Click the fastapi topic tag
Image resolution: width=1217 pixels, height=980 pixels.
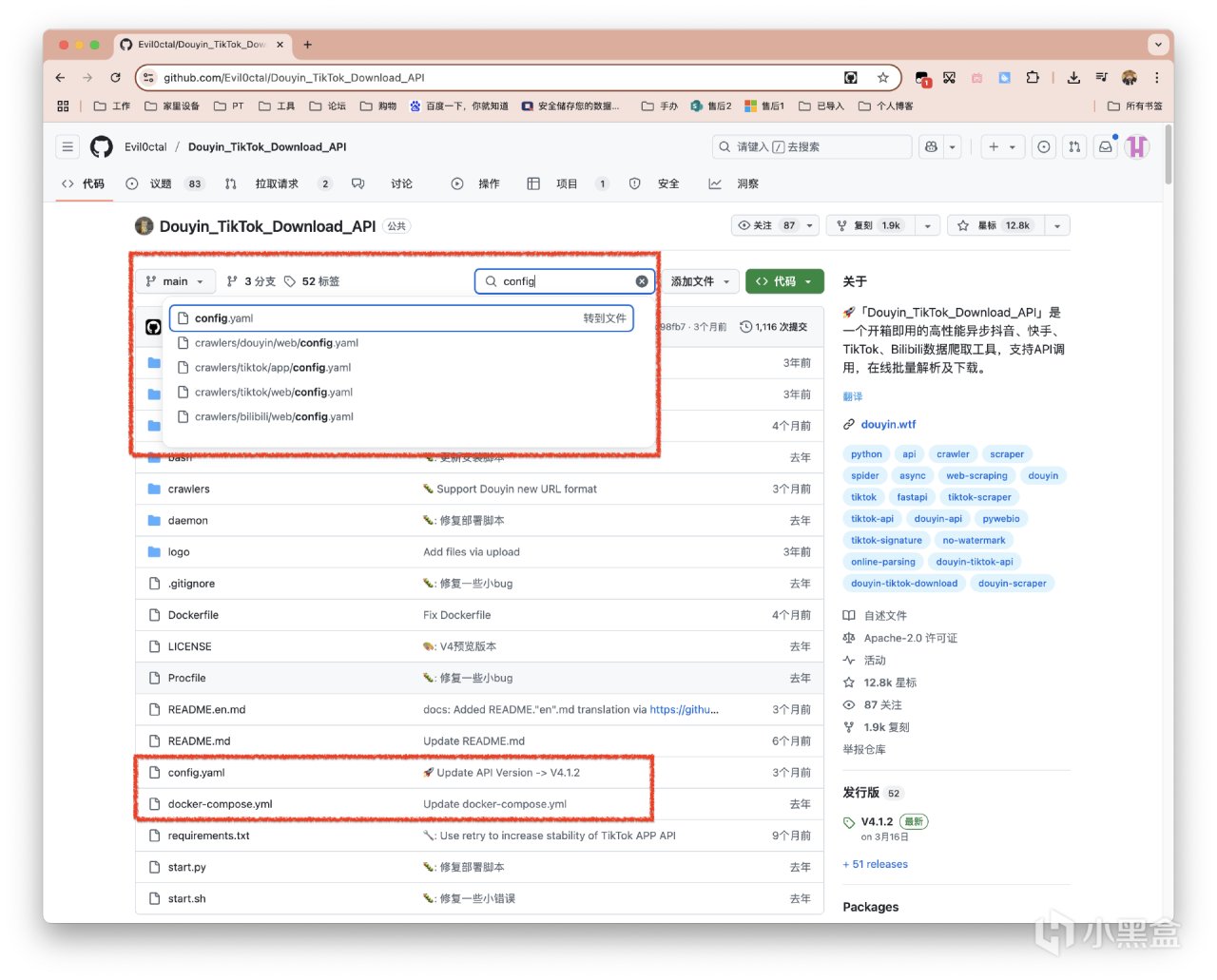click(912, 497)
